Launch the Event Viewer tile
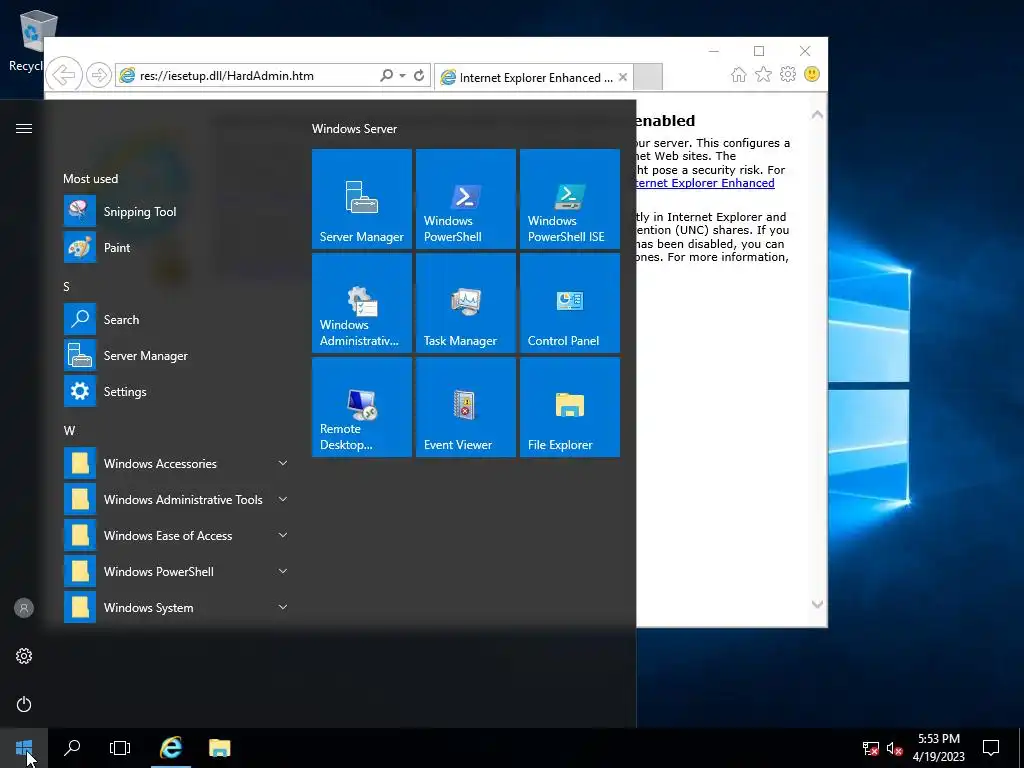The image size is (1024, 768). [x=466, y=407]
